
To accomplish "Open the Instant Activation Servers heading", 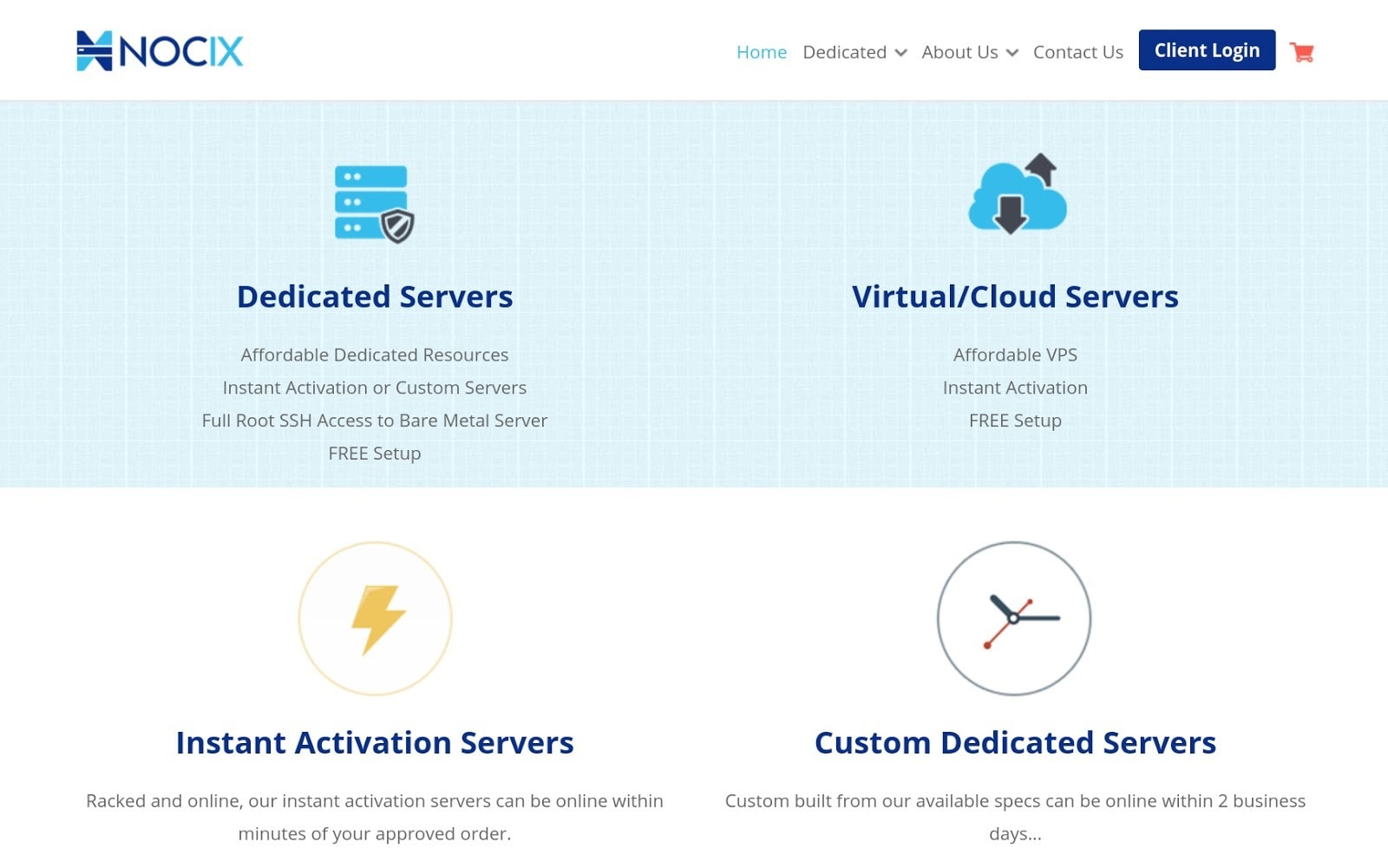I will click(375, 743).
